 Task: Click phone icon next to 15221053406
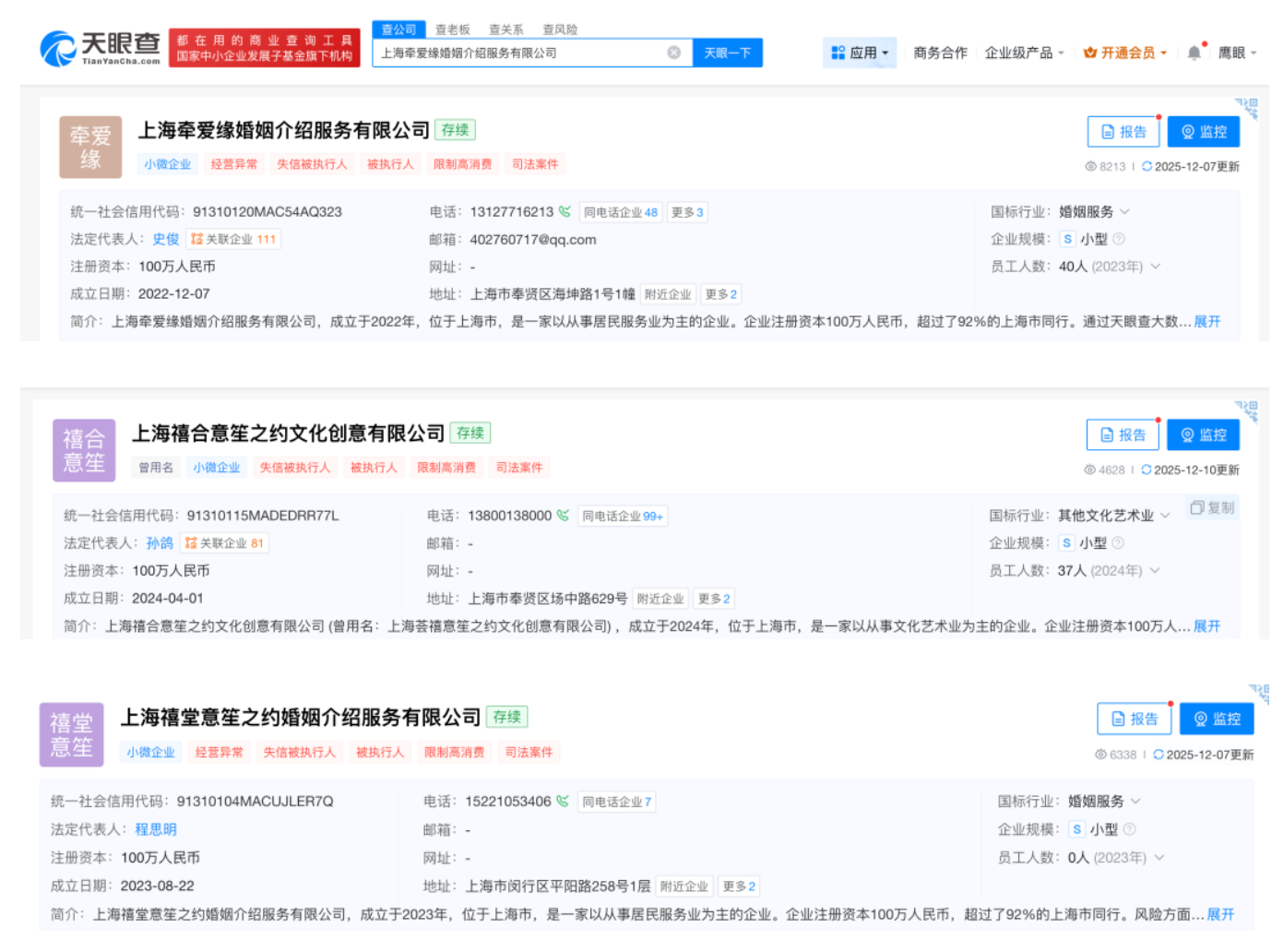point(563,802)
